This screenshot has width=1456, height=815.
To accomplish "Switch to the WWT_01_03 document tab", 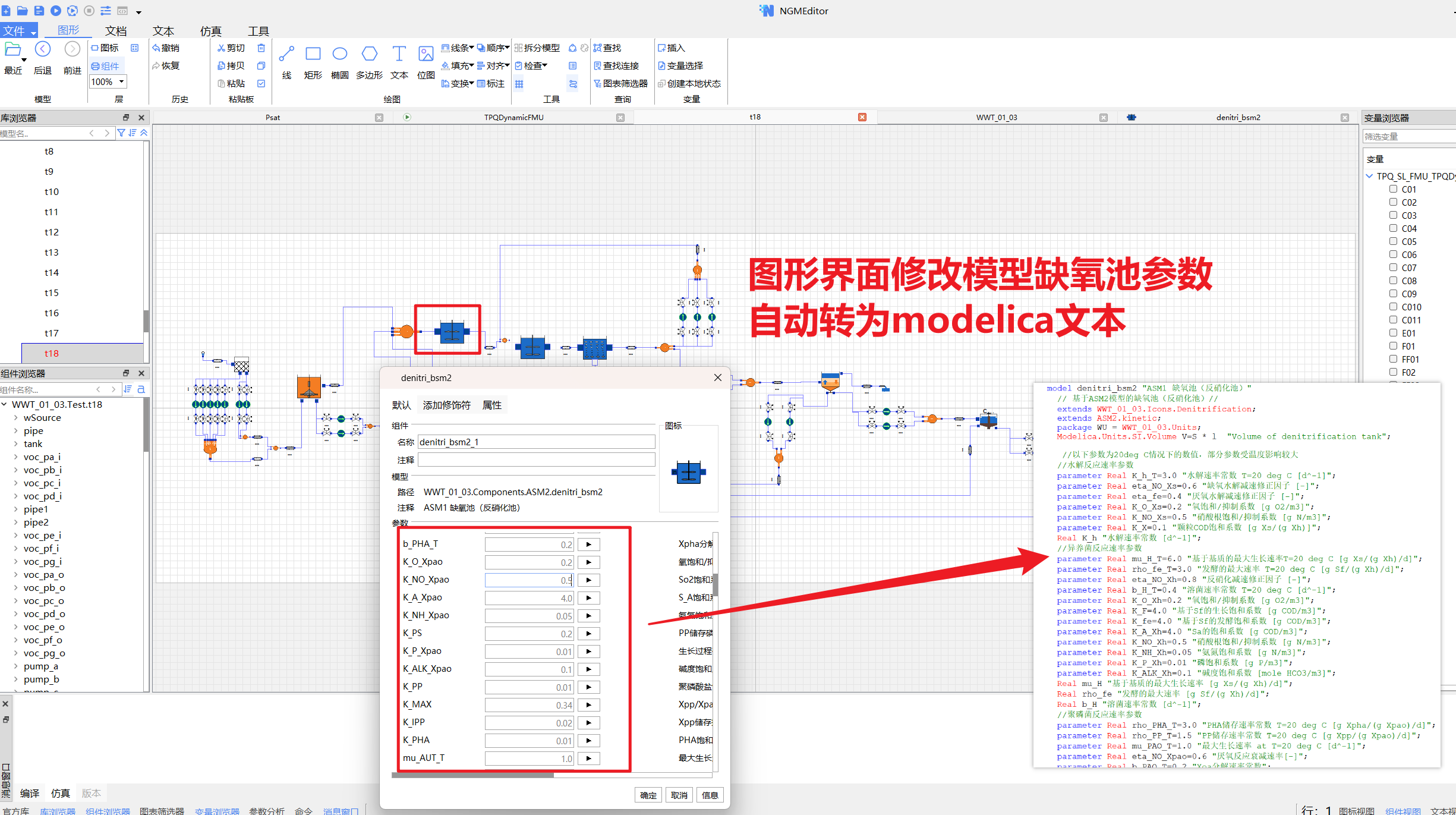I will [997, 117].
